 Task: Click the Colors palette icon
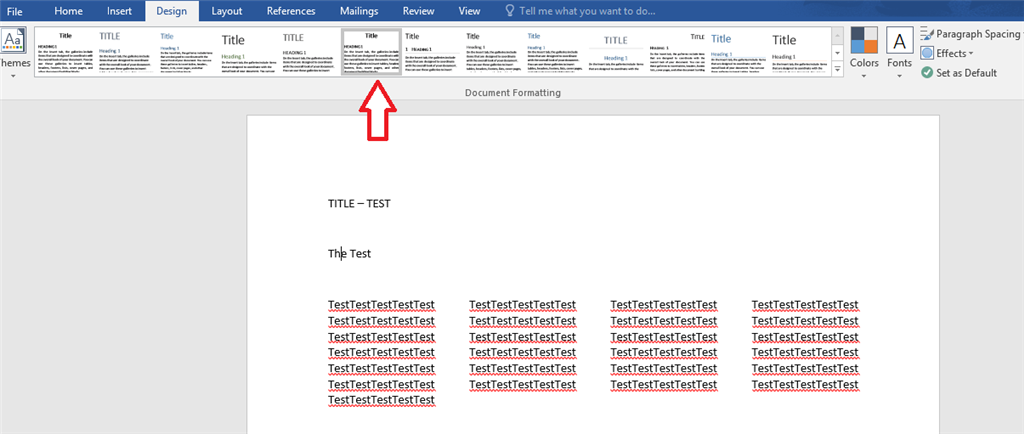(x=864, y=40)
